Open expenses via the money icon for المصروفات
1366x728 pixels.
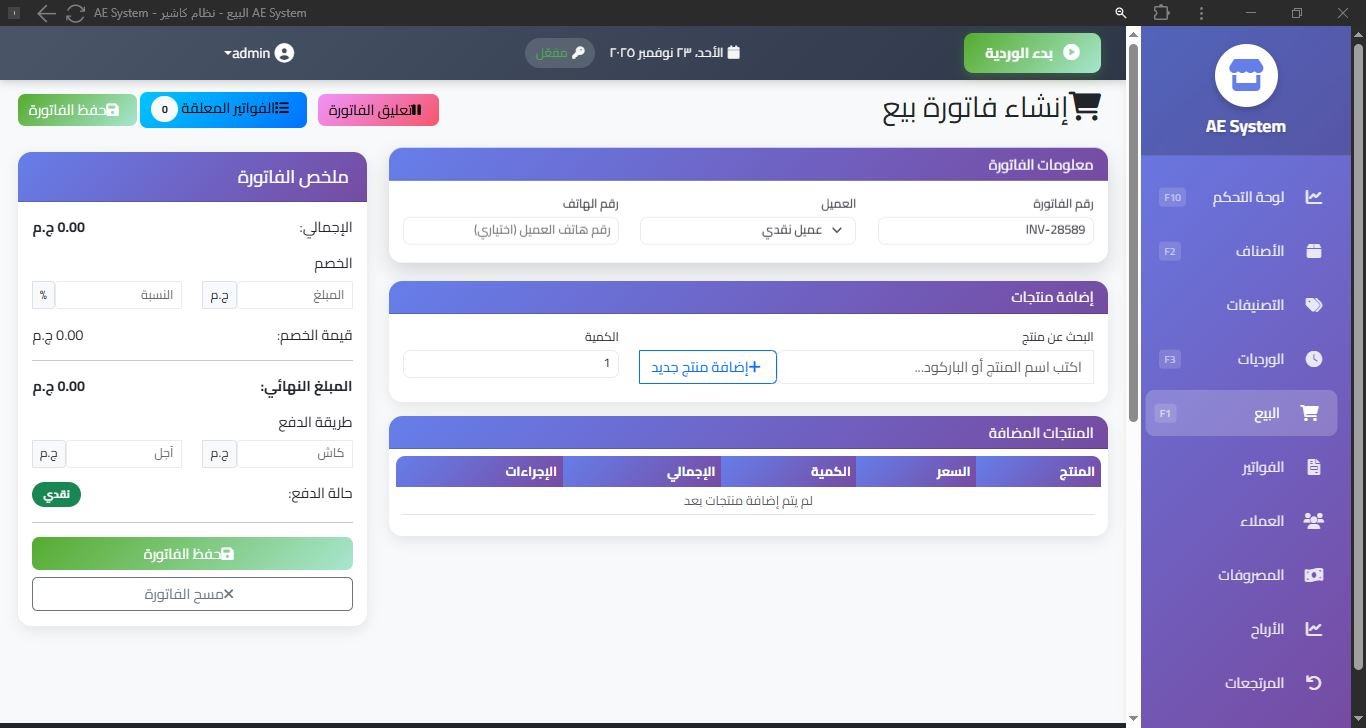(x=1313, y=574)
